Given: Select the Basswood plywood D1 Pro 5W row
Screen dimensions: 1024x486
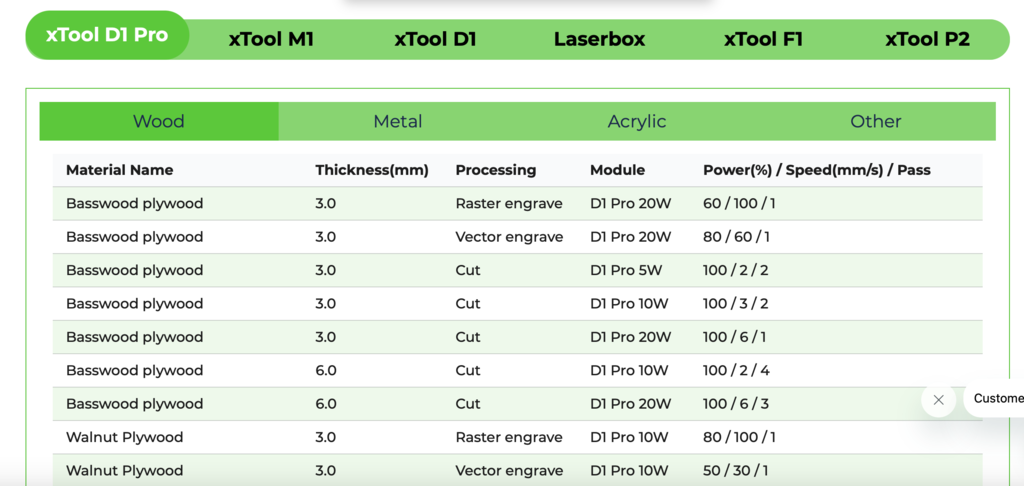Looking at the screenshot, I should 517,270.
